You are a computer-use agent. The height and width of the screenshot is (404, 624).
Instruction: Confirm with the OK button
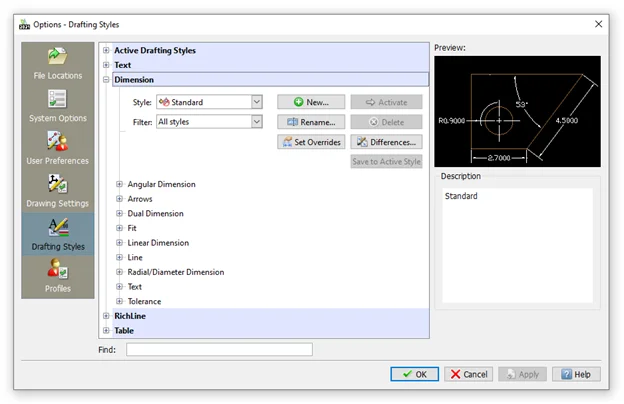pos(414,374)
